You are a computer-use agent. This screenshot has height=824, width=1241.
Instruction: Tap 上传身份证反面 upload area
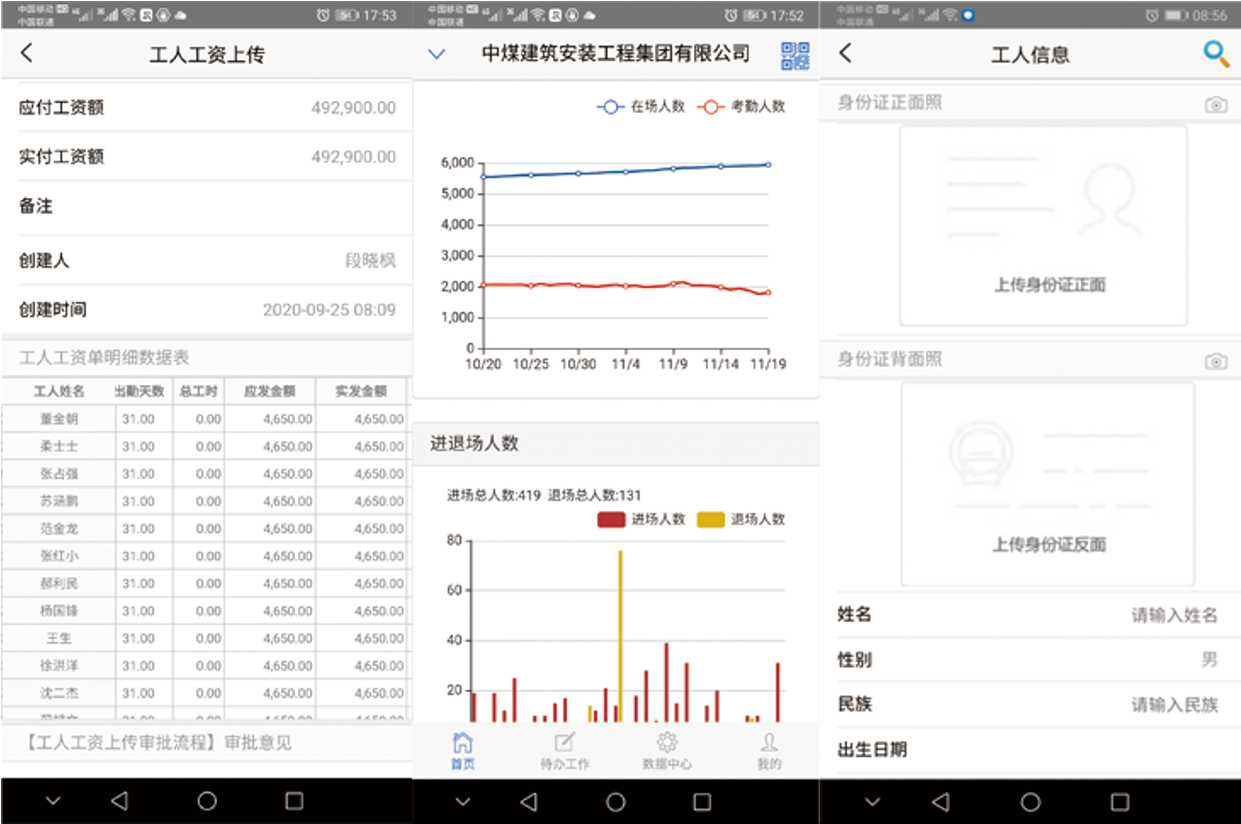pos(1047,484)
